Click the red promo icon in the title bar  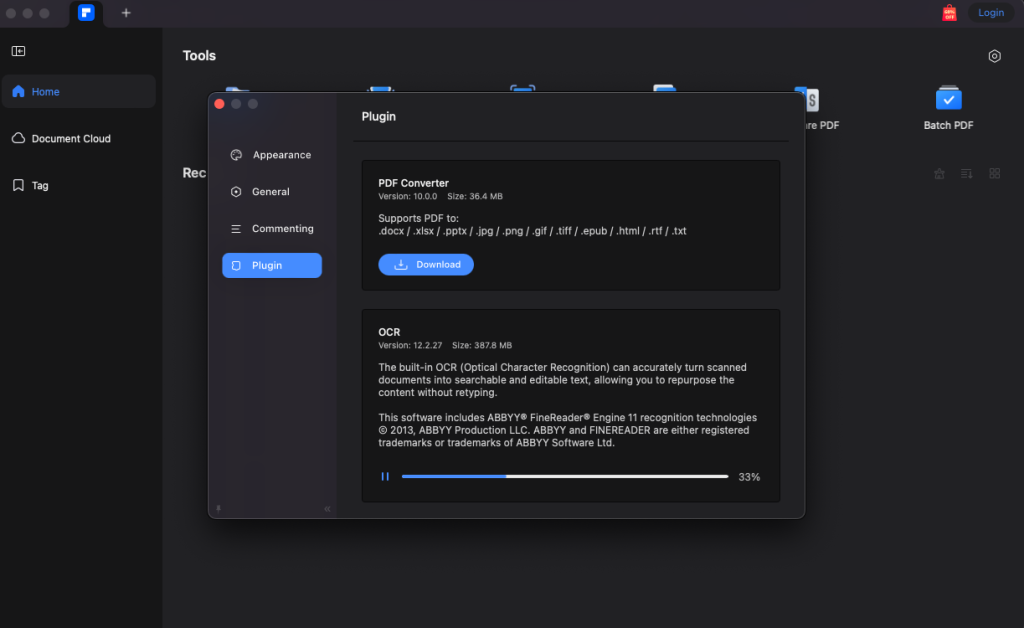[948, 13]
